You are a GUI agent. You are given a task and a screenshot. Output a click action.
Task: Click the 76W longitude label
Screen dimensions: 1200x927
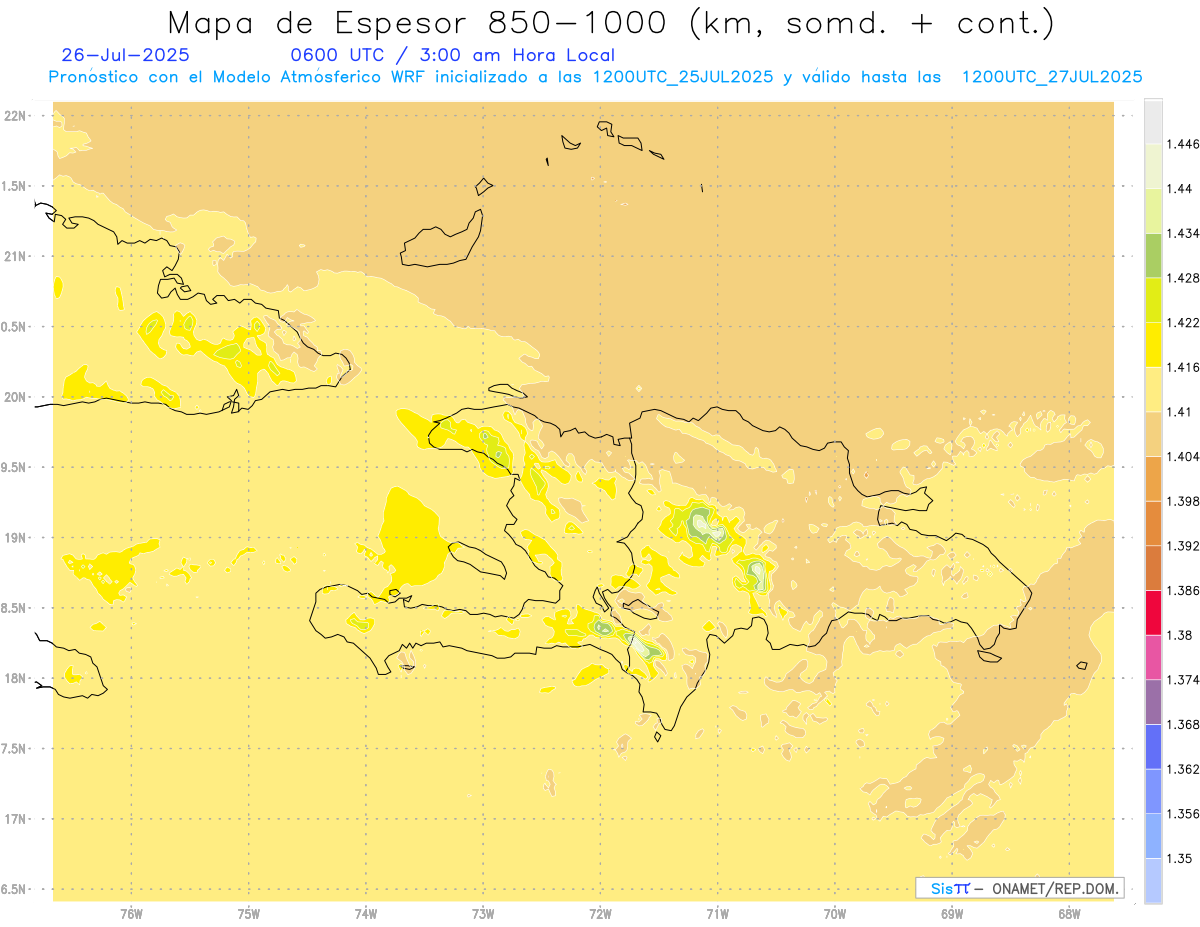[131, 914]
